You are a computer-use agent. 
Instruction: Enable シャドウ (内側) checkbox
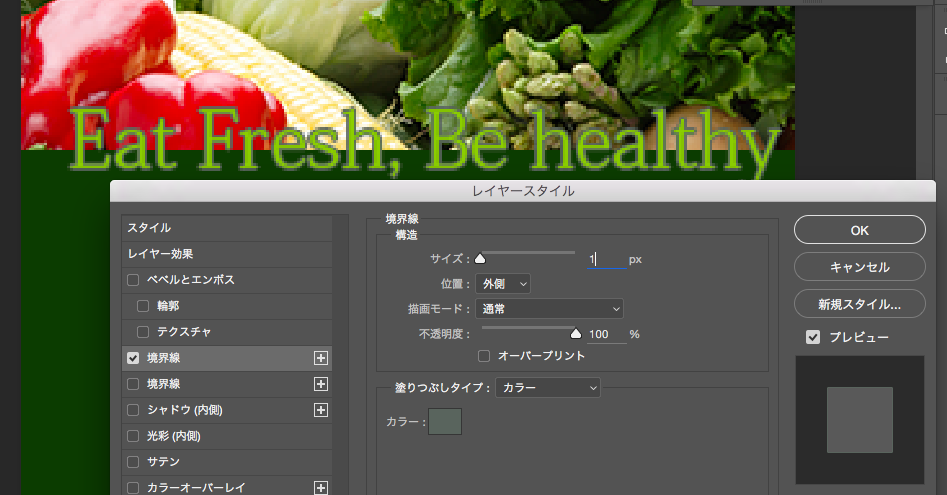point(133,410)
